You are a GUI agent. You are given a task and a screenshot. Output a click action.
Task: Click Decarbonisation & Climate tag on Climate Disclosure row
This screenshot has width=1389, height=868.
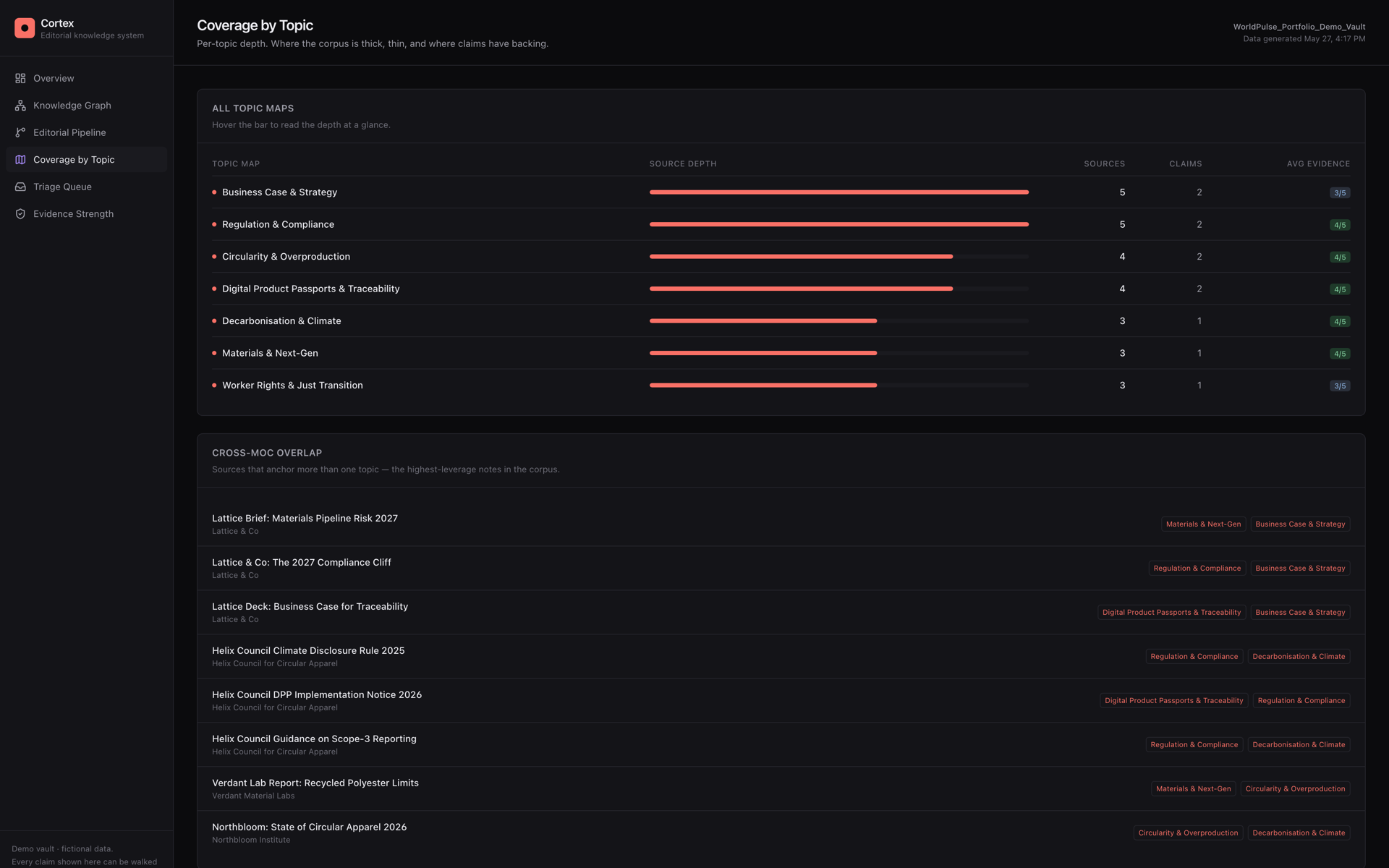pos(1299,657)
